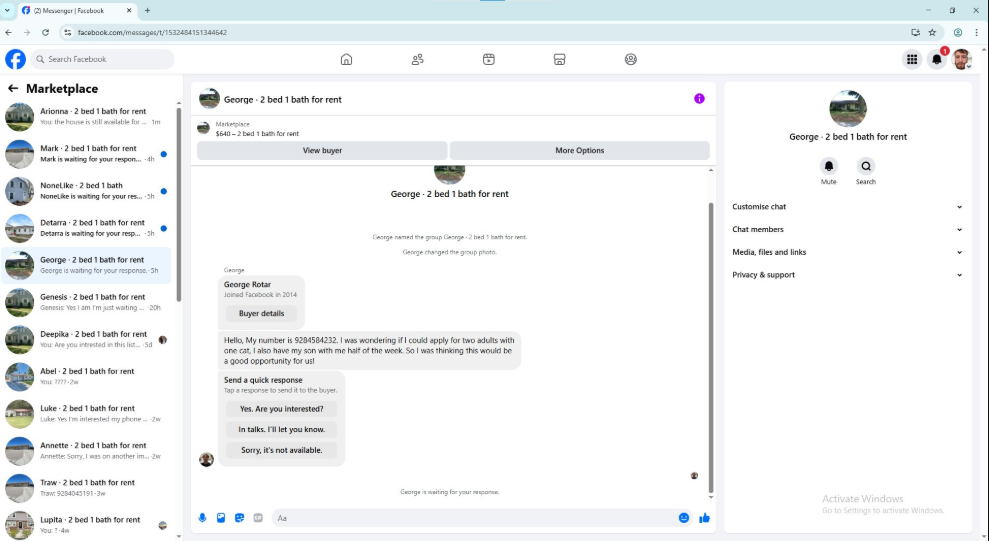Open the Facebook home logo
Viewport: 989px width, 541px height.
[16, 59]
